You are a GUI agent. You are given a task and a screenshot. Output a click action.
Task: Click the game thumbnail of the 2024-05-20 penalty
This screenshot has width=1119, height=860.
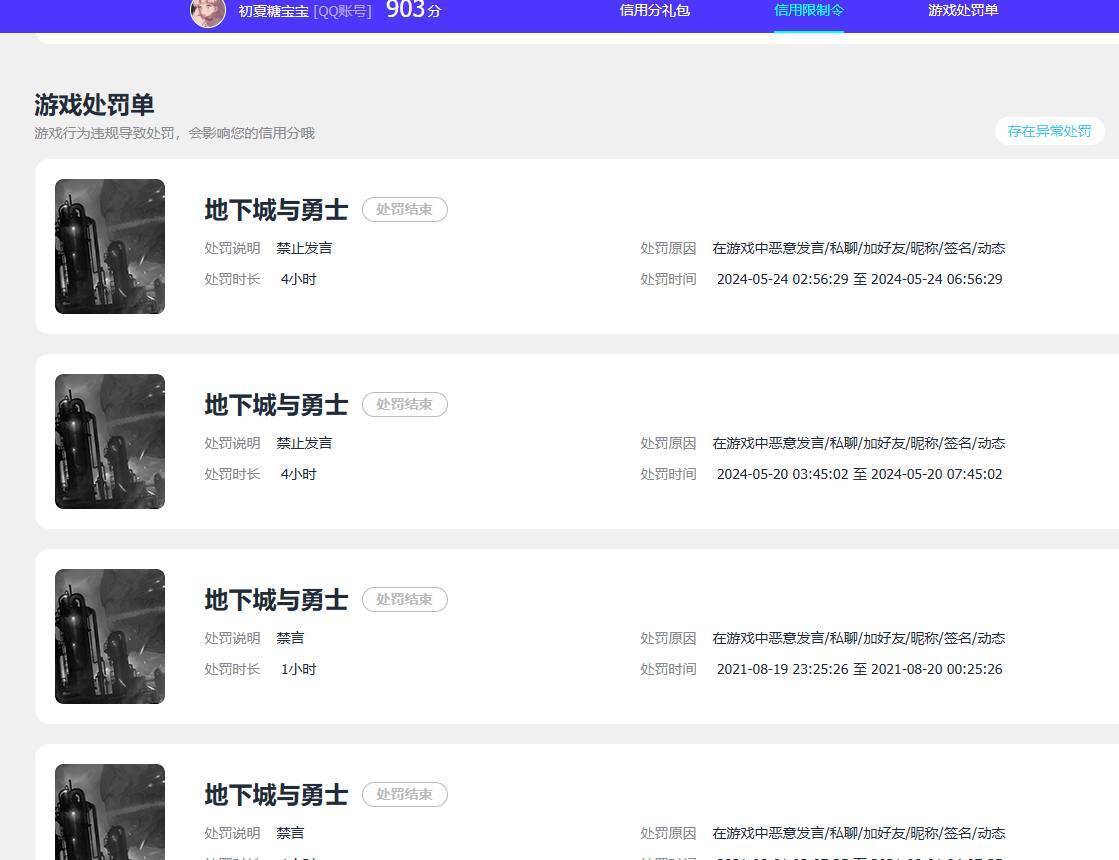(x=110, y=441)
